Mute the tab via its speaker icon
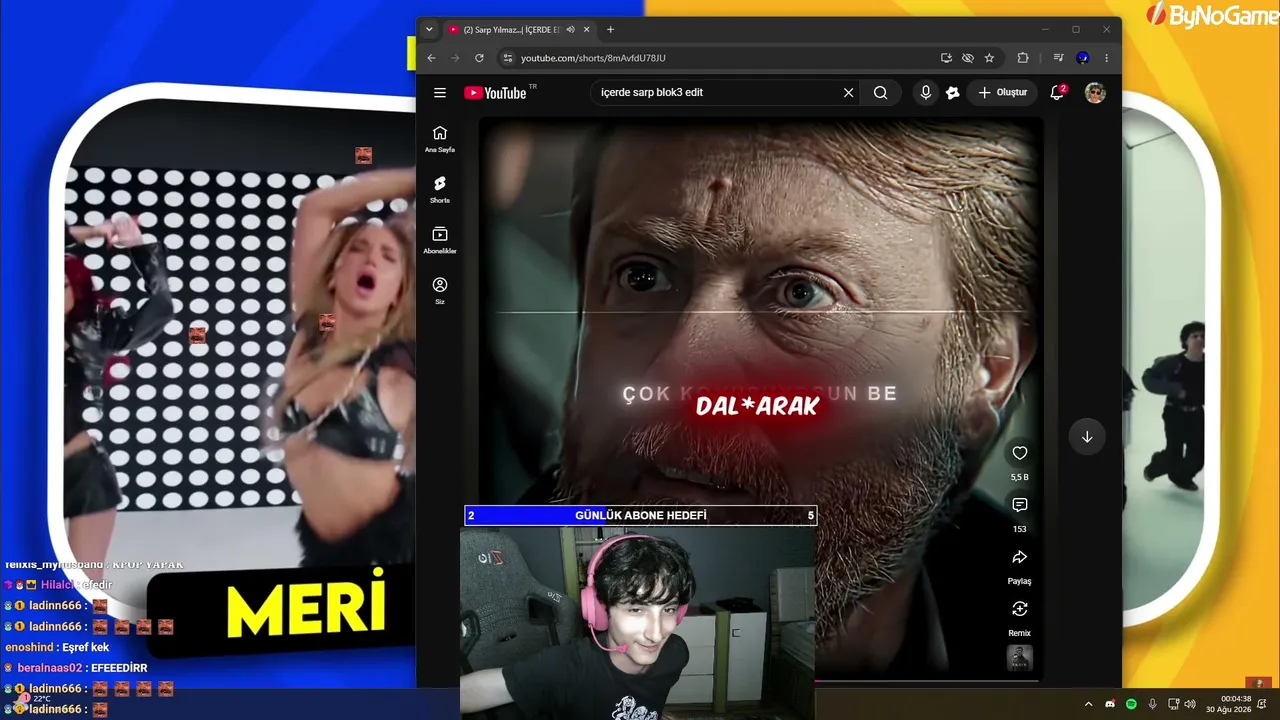The height and width of the screenshot is (720, 1280). 570,30
